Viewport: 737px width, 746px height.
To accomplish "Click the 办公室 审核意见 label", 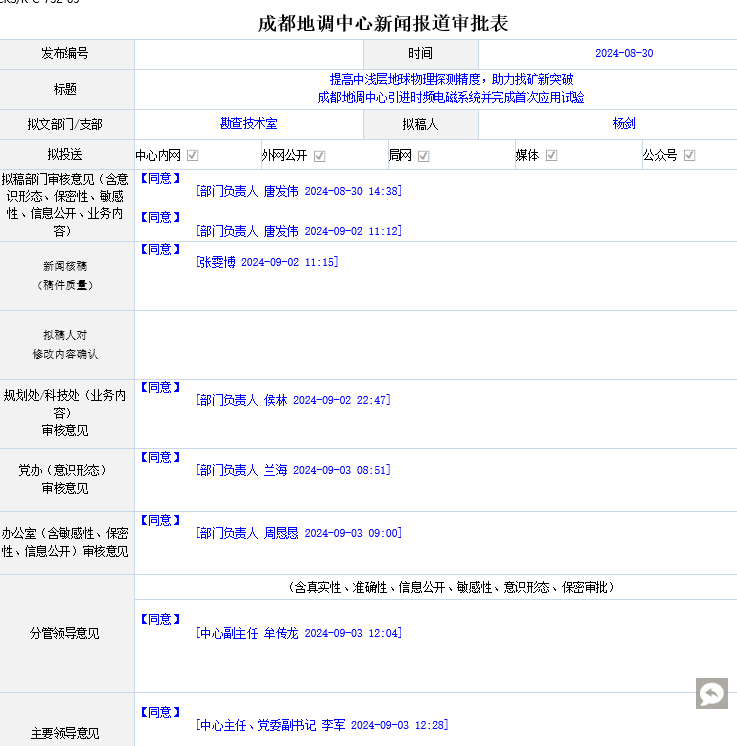I will point(65,542).
